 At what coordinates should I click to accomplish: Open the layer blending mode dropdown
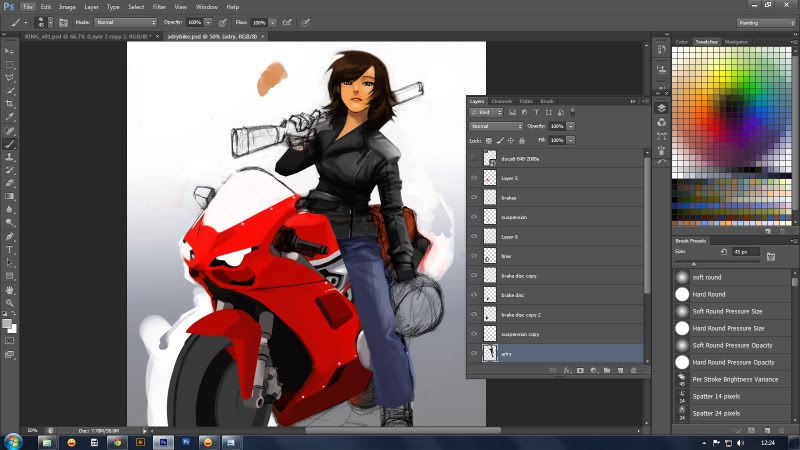[x=496, y=127]
